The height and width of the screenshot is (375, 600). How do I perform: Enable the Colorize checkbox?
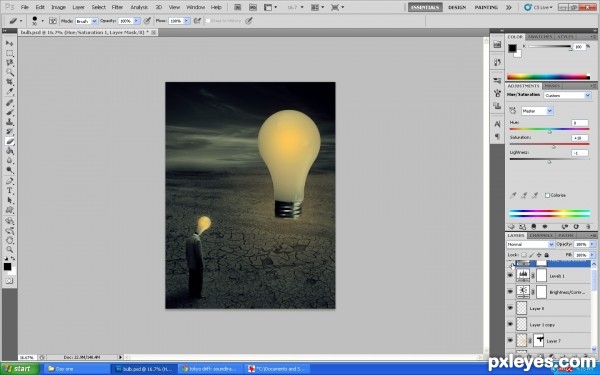(x=547, y=195)
